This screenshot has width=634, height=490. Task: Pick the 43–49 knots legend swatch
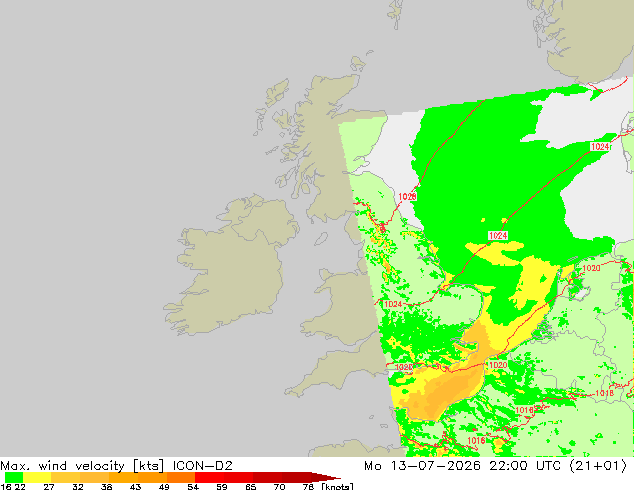(x=152, y=477)
